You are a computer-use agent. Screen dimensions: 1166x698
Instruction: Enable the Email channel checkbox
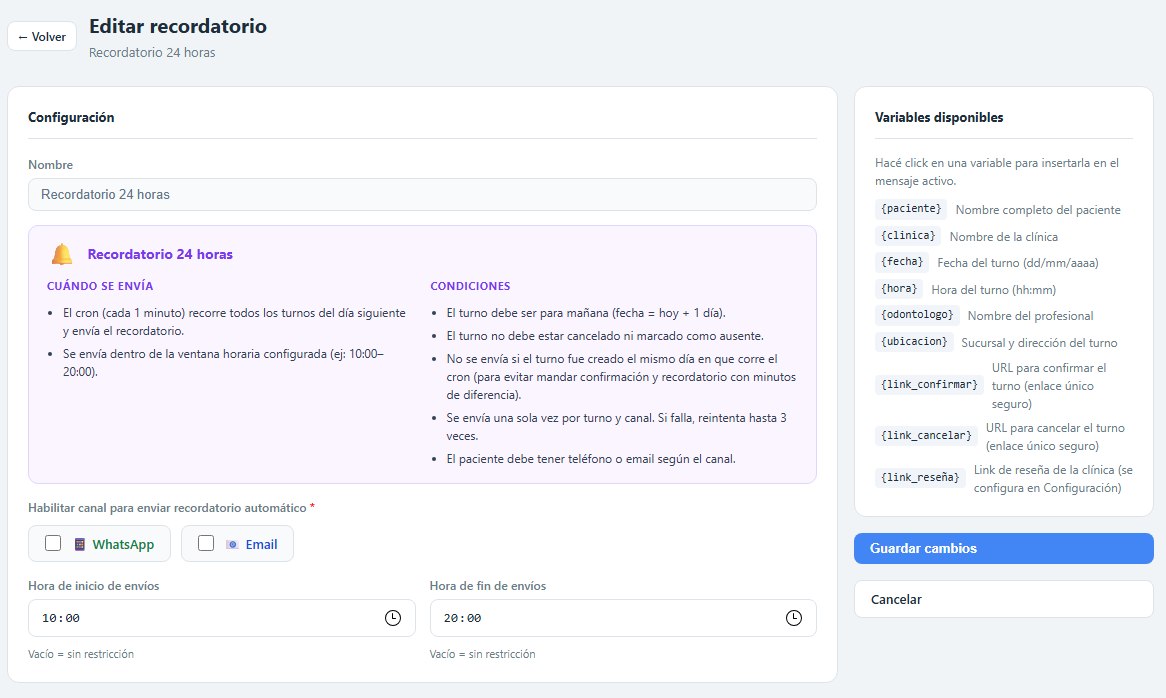[x=206, y=543]
